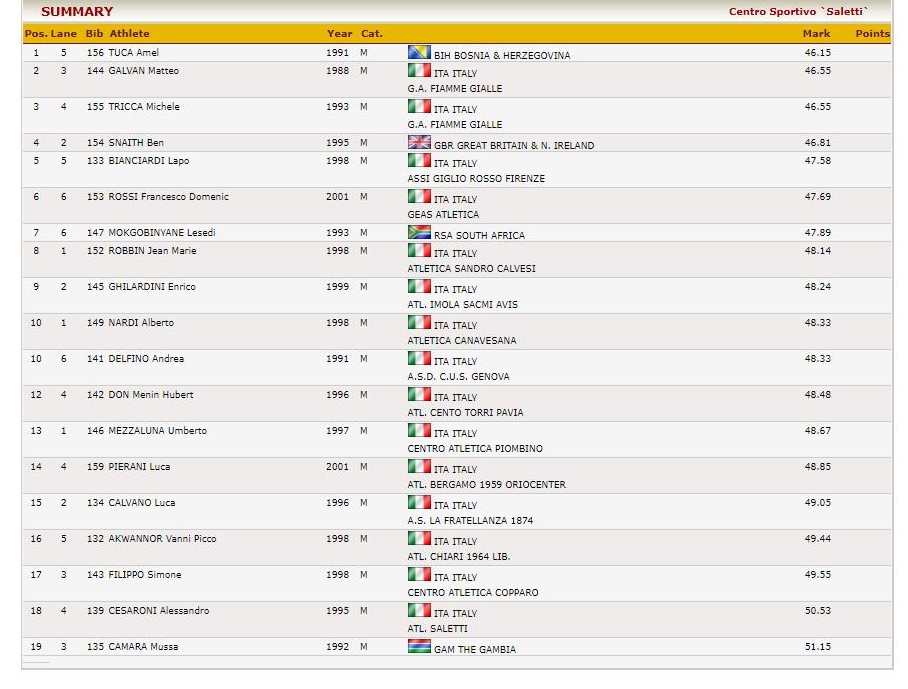Click the SUMMARY heading
Viewport: 908px width, 689px height.
(77, 12)
